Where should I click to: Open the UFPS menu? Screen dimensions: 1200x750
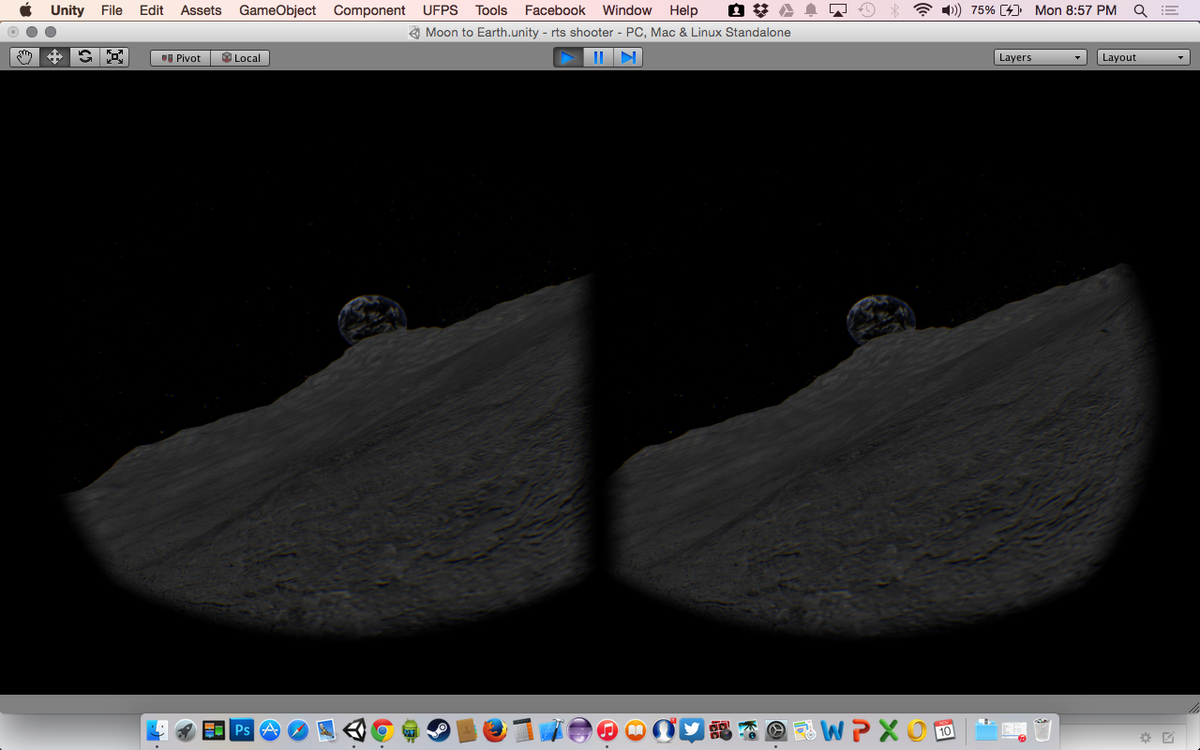click(x=440, y=10)
